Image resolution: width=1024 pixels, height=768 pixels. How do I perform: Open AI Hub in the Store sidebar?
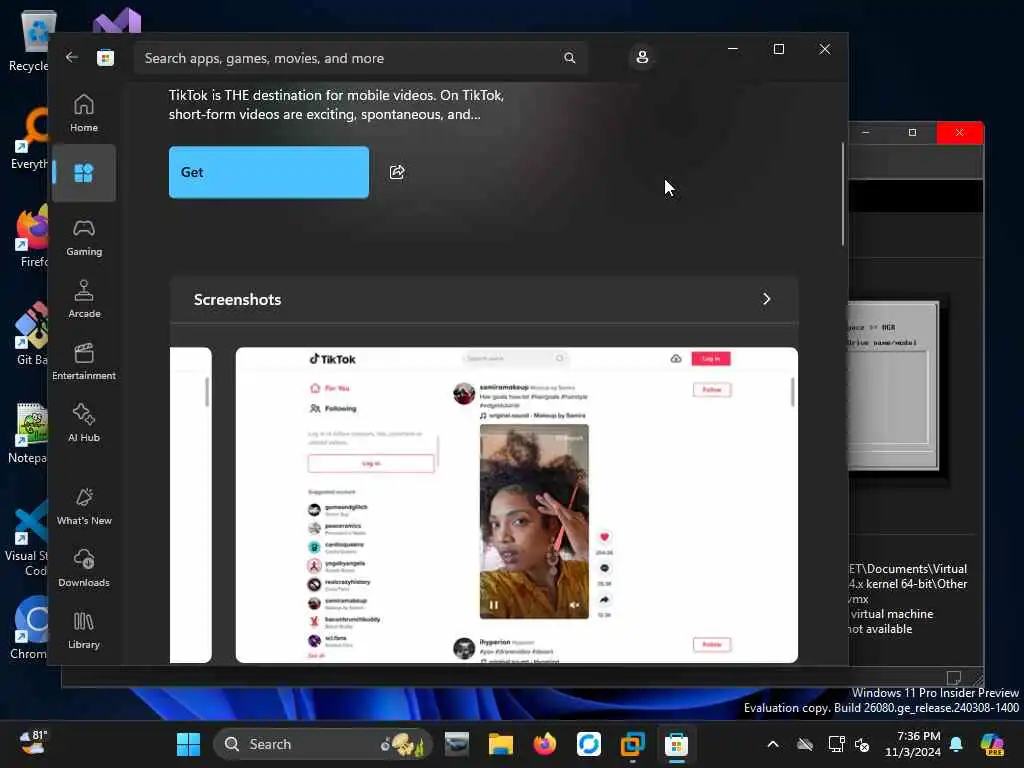[x=84, y=424]
